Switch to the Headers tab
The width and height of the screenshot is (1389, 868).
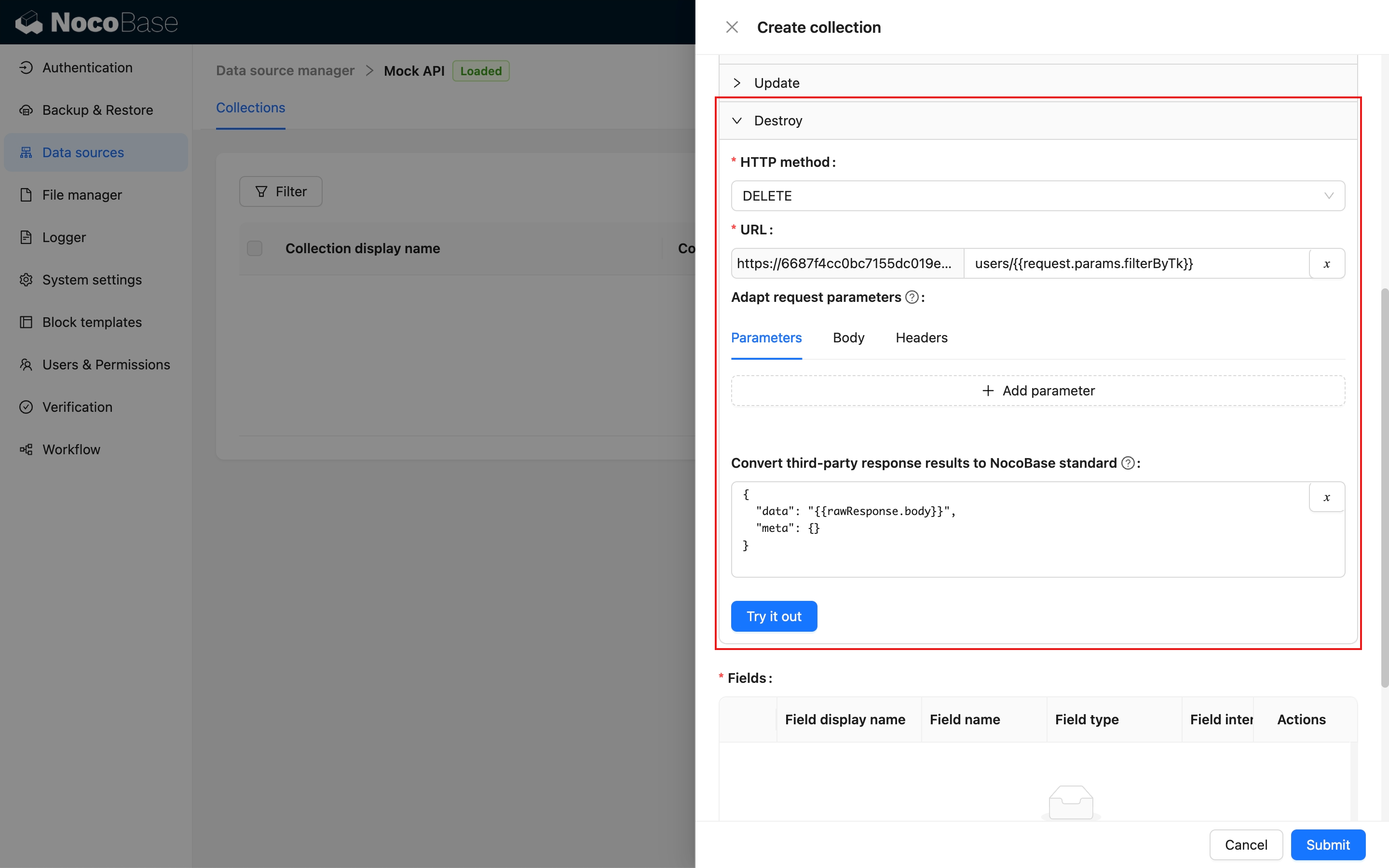pos(921,338)
